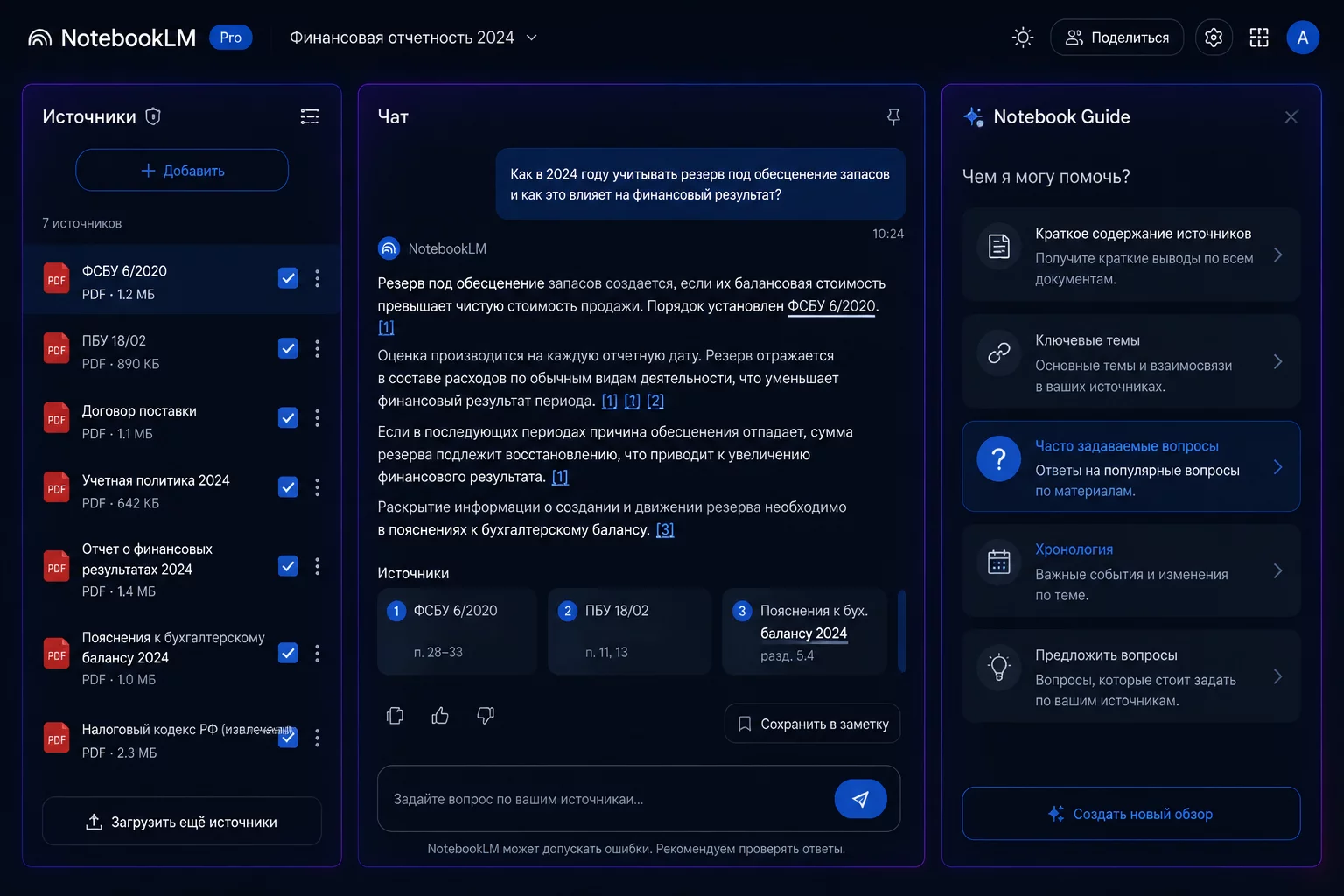
Task: Copy the answer with the copy icon
Action: [395, 716]
